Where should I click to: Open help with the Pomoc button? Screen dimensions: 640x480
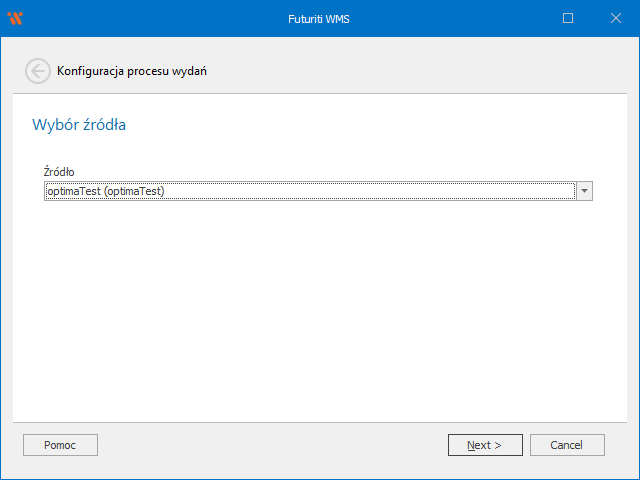coord(60,445)
